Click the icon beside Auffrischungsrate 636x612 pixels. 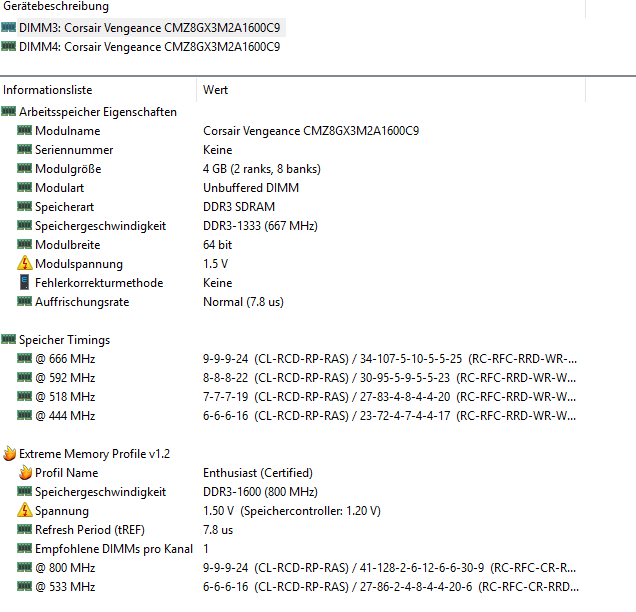(x=24, y=301)
